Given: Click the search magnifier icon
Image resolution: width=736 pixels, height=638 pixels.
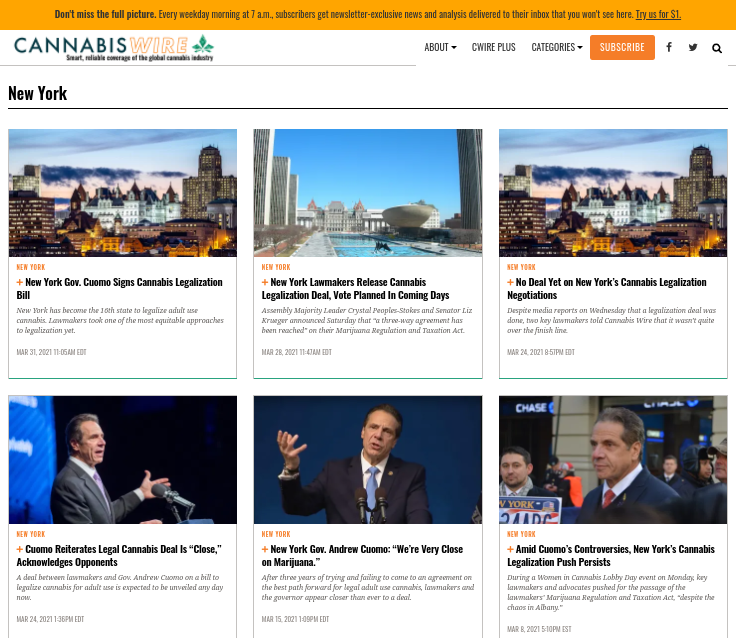Looking at the screenshot, I should 717,48.
